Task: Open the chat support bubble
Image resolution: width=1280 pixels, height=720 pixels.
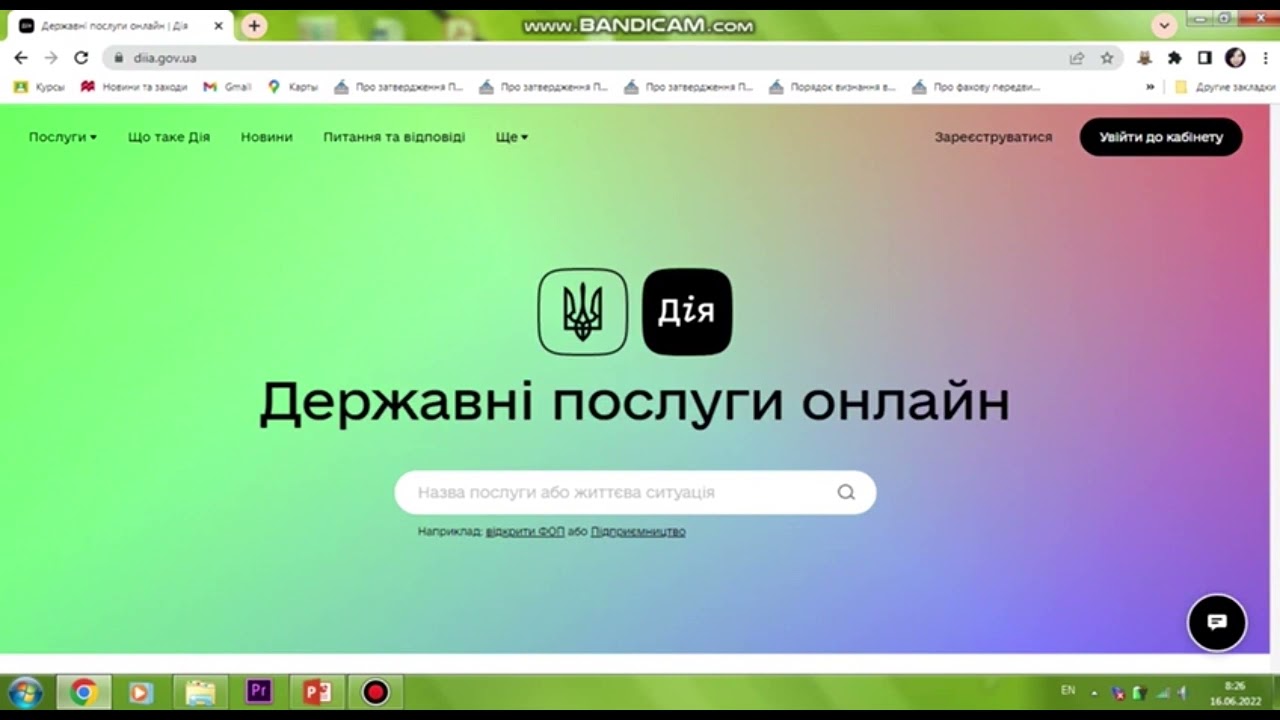Action: 1217,622
